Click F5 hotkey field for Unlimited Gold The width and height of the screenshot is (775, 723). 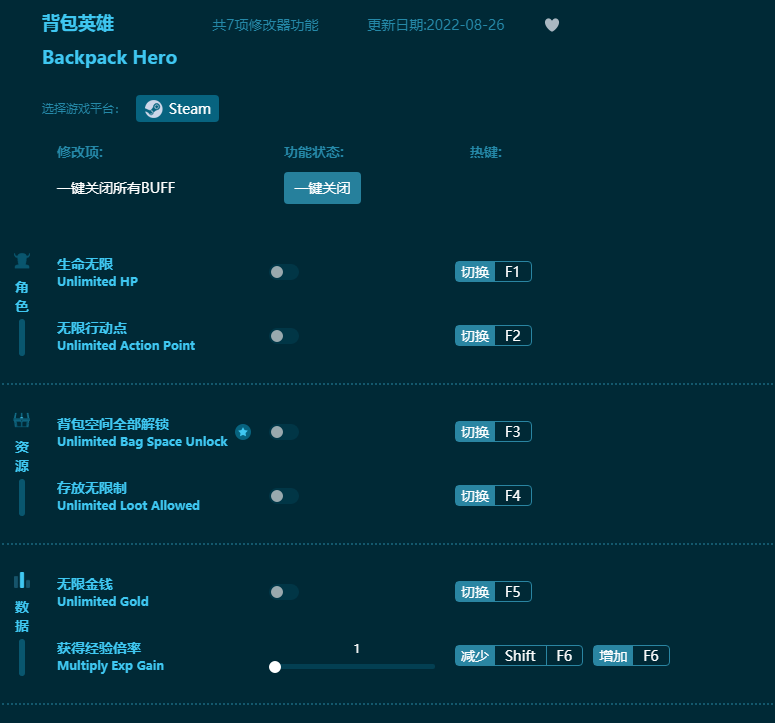tap(513, 592)
